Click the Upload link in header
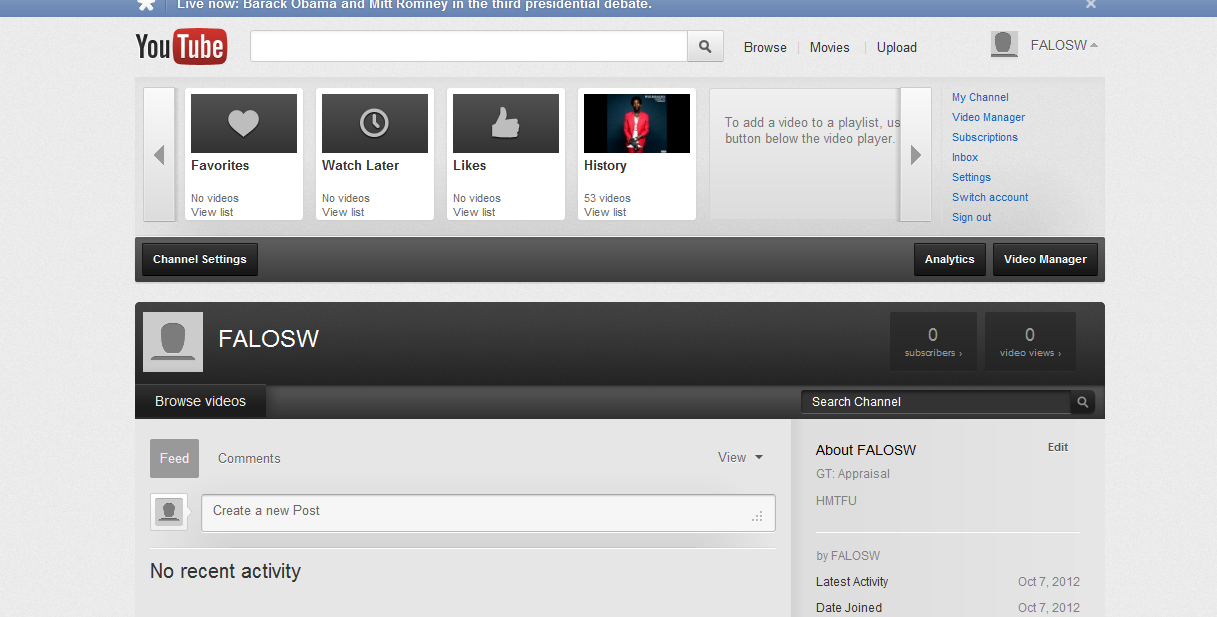The width and height of the screenshot is (1217, 617). pos(897,47)
